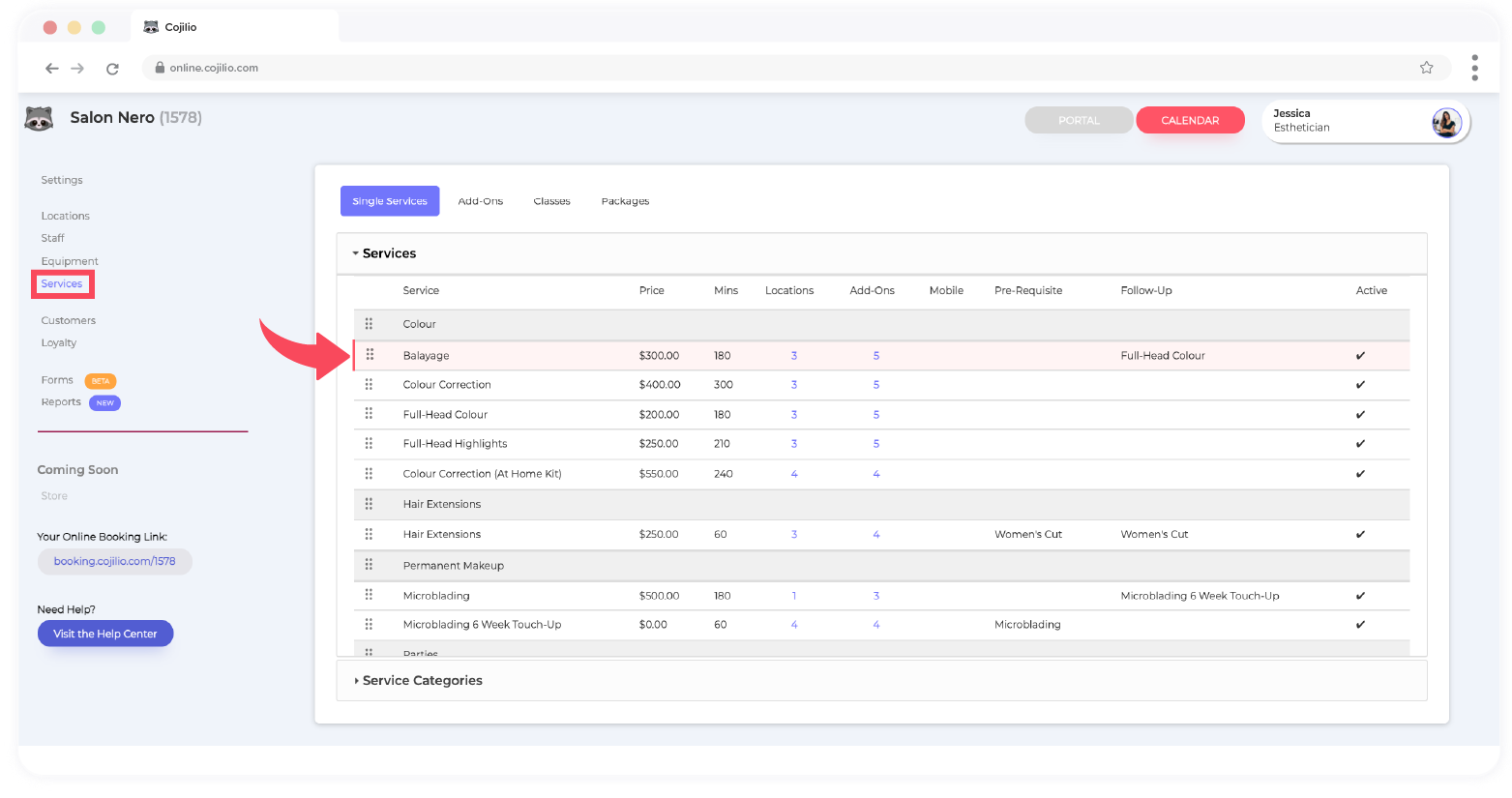Open Forms (beta) in the sidebar
1512x798 pixels.
57,380
